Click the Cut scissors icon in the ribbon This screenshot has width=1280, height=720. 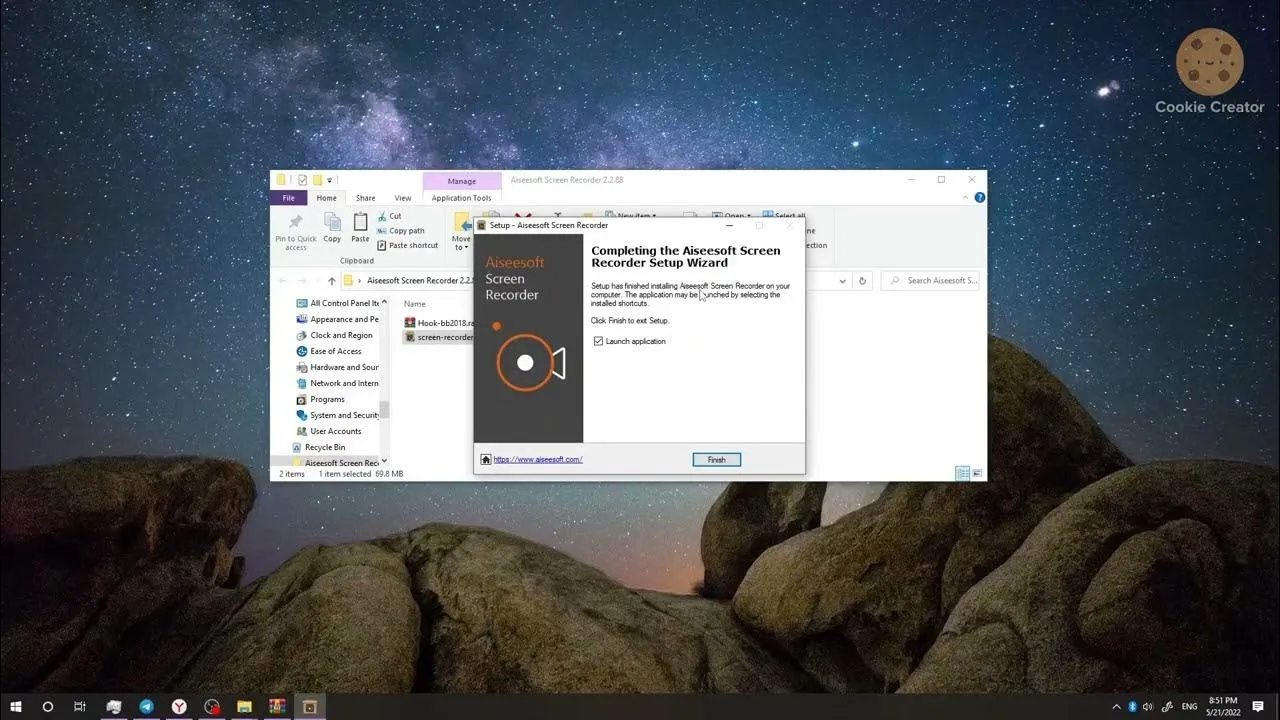pos(382,216)
